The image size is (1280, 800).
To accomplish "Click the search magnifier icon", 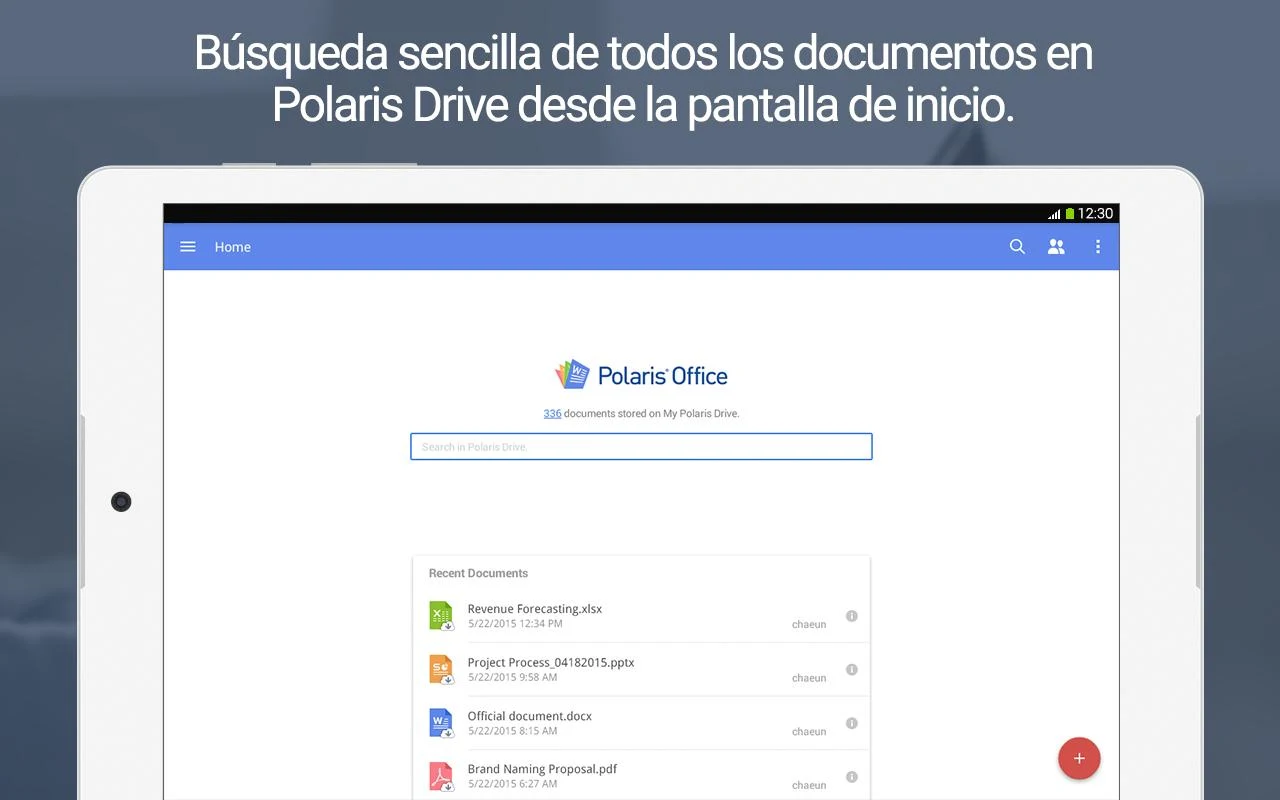I will (x=1017, y=247).
